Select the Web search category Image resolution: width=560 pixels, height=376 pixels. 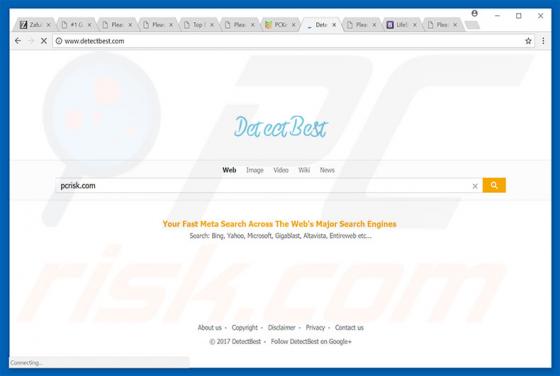229,170
